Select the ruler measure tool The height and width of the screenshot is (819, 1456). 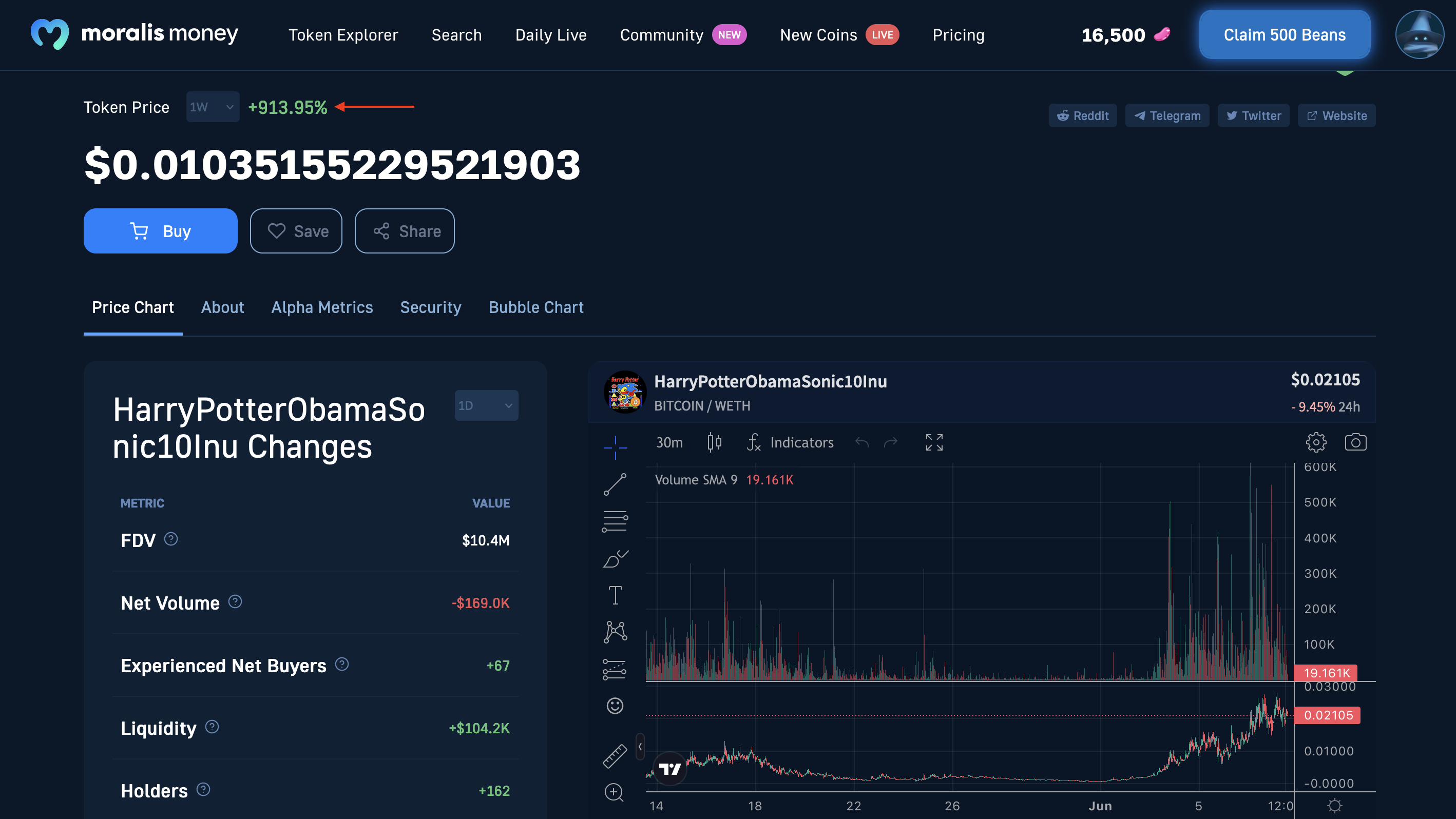tap(615, 756)
